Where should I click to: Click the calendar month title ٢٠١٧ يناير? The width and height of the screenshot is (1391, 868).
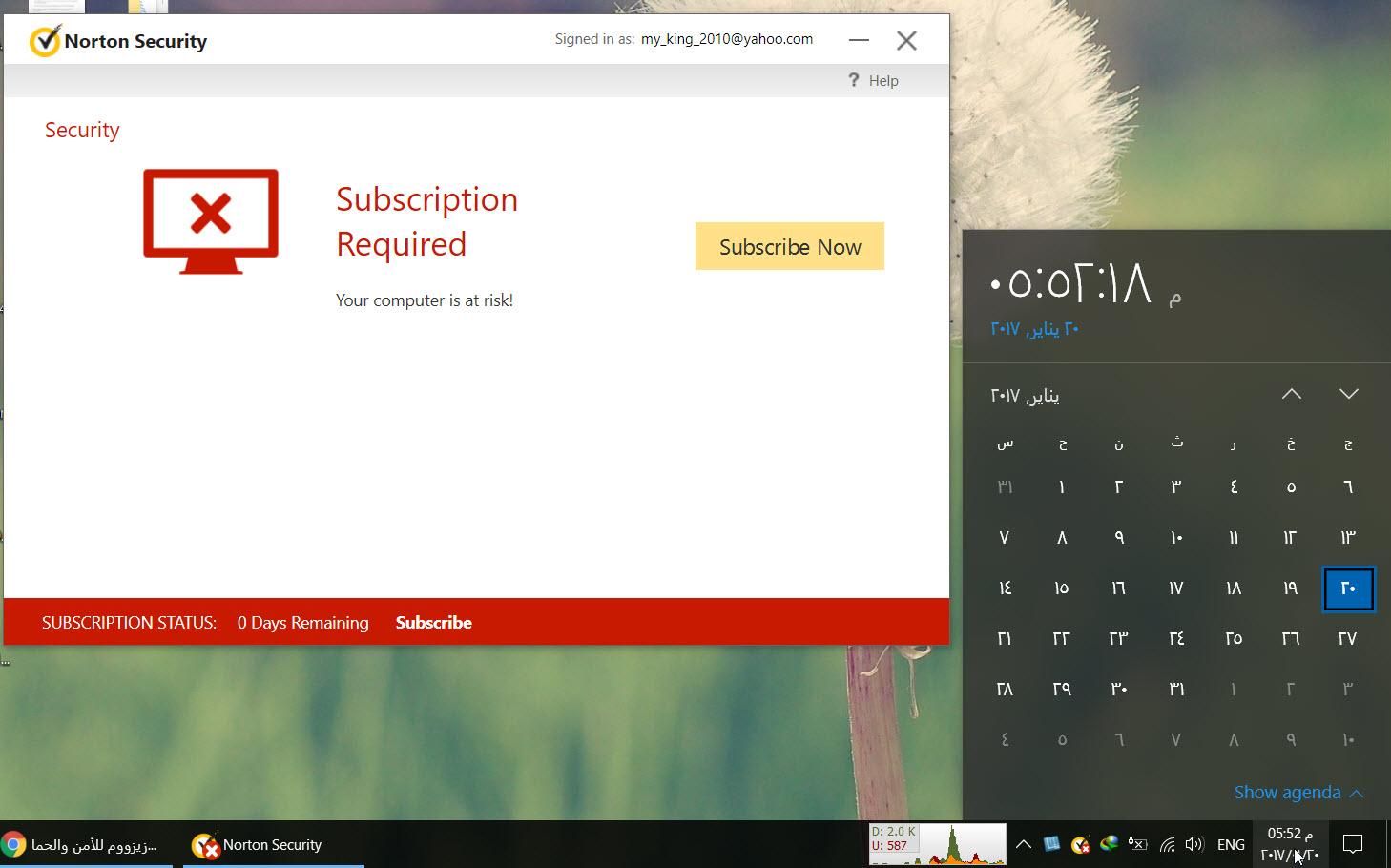1025,395
